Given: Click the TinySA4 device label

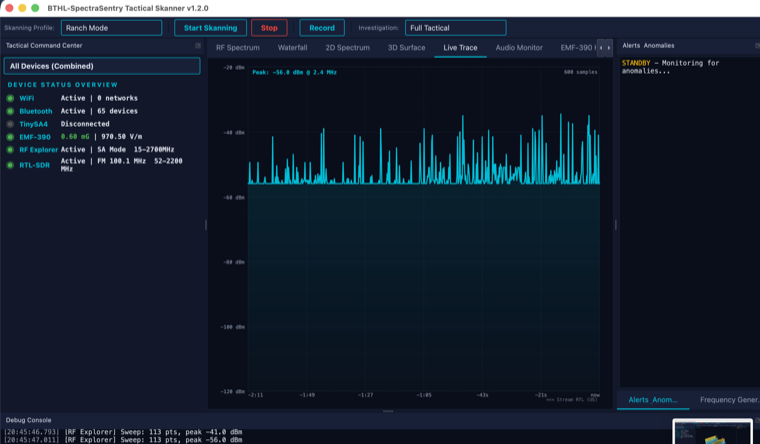Looking at the screenshot, I should 33,124.
